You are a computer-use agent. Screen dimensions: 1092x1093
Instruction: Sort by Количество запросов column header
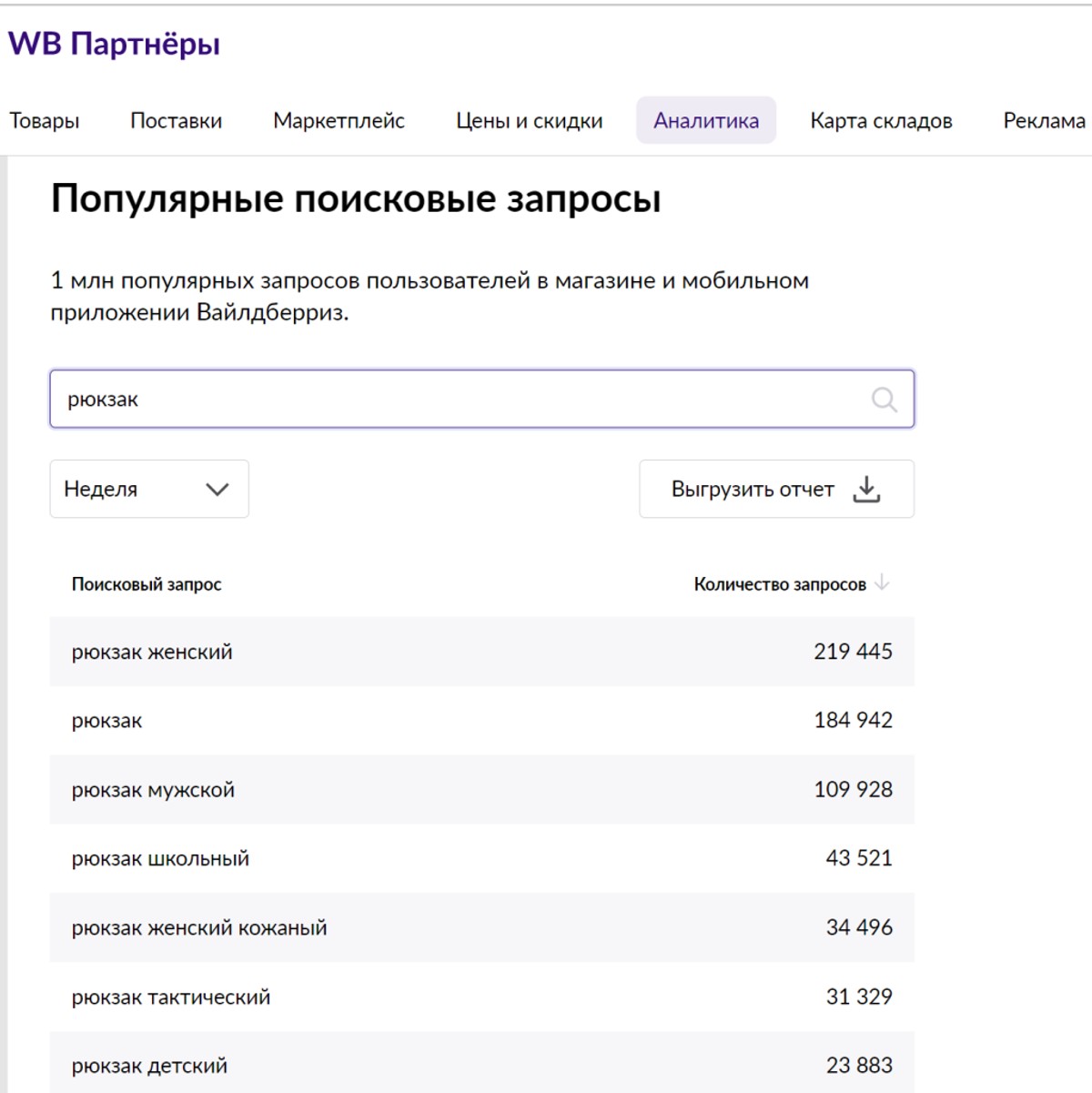[x=780, y=584]
